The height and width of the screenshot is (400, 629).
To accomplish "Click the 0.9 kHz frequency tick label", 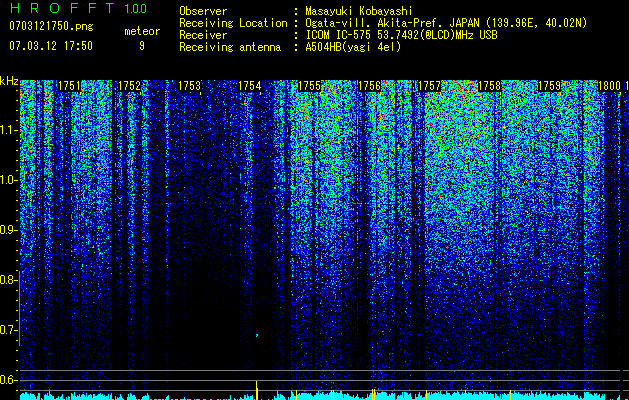I will click(x=7, y=230).
